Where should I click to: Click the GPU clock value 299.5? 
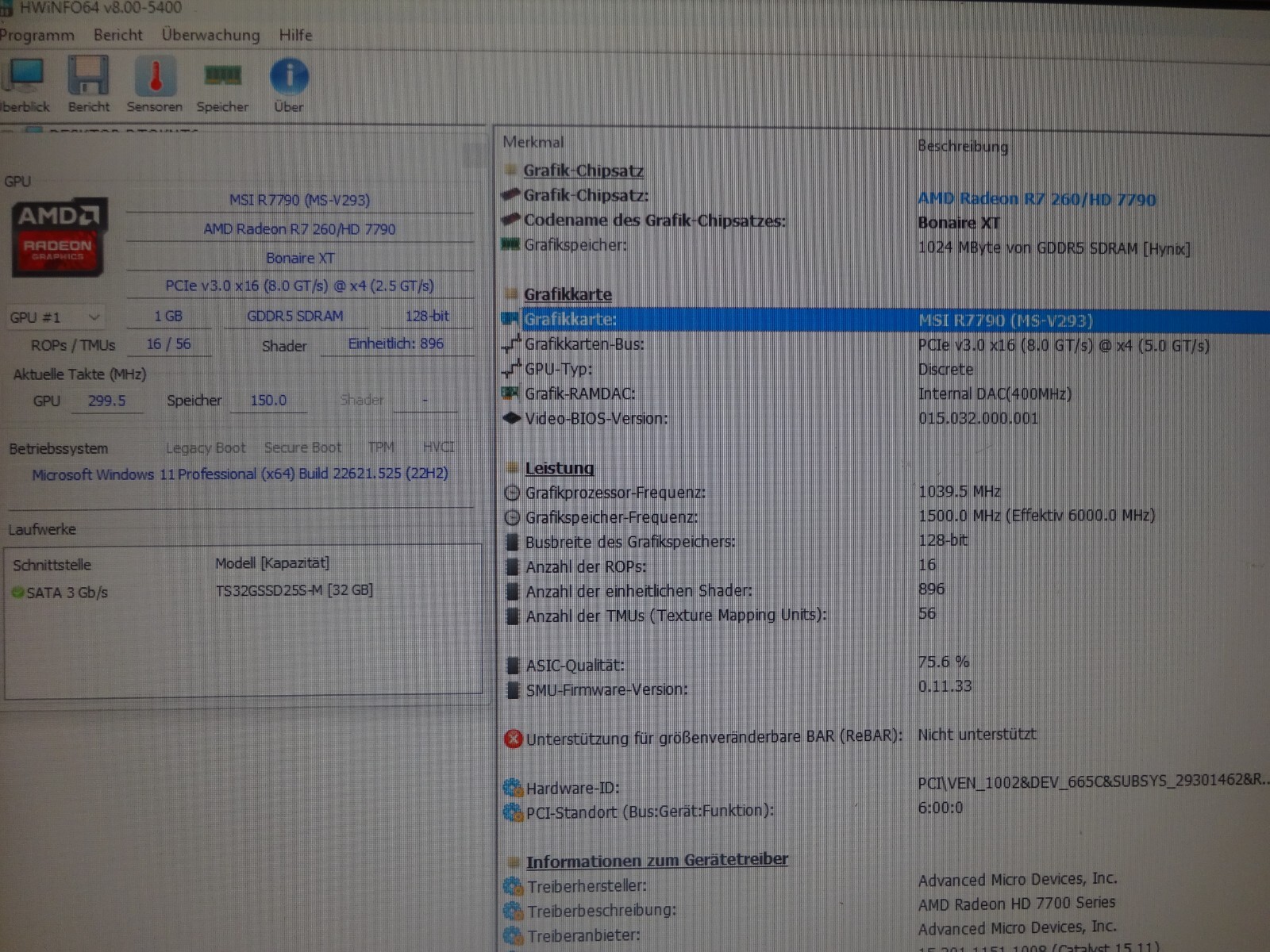[107, 401]
